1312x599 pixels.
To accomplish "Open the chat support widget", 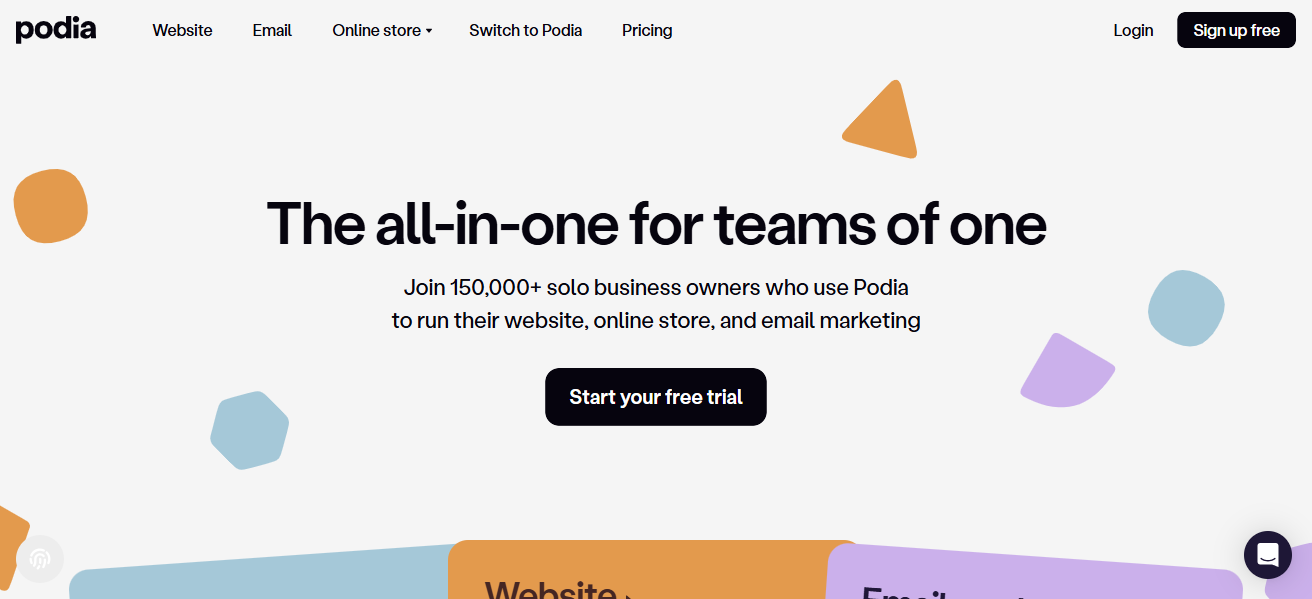I will [1267, 554].
